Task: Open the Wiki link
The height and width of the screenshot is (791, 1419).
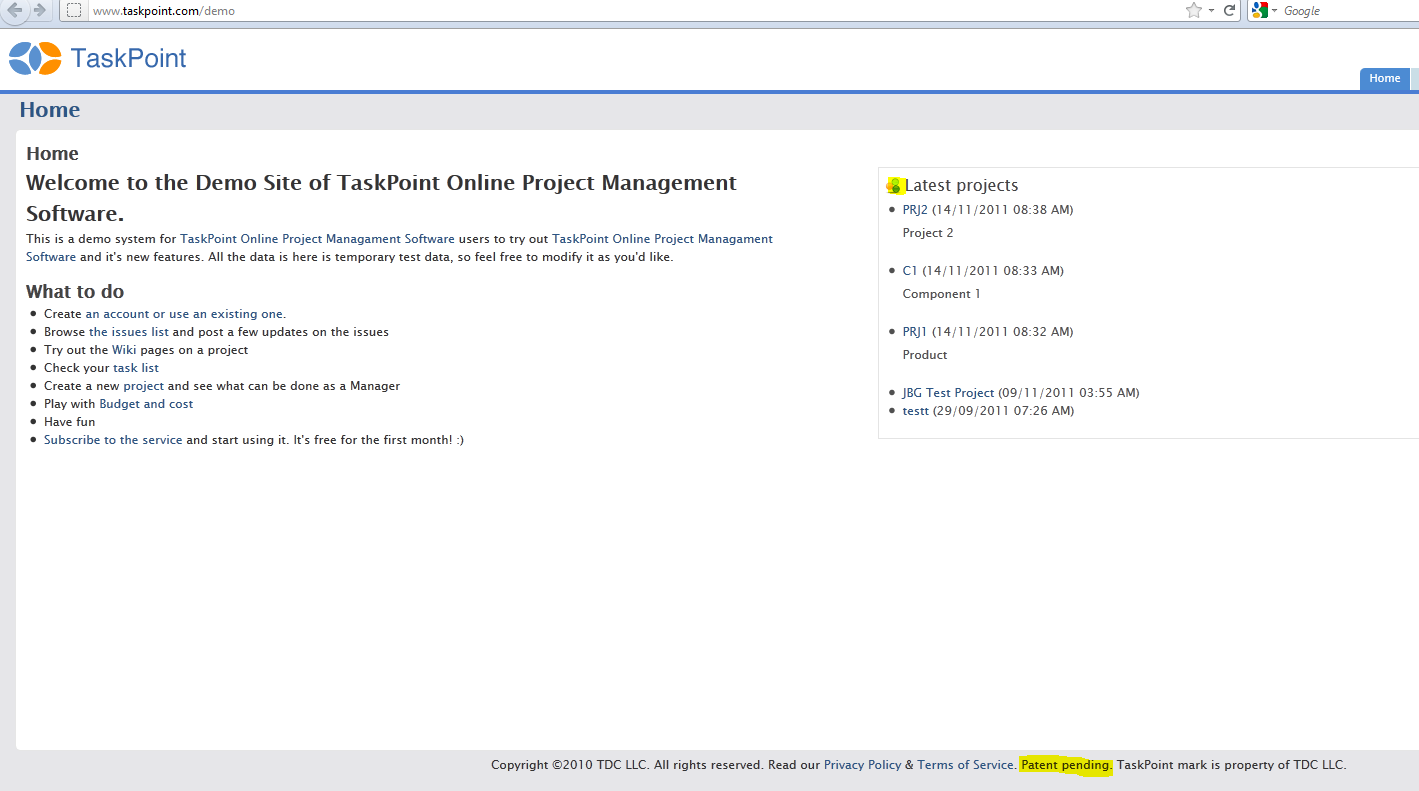Action: (124, 350)
